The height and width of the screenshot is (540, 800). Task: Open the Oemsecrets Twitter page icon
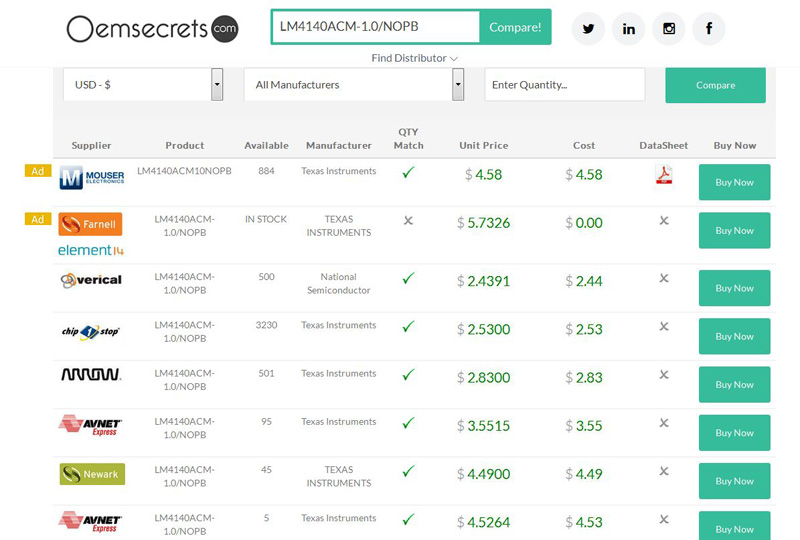[588, 29]
